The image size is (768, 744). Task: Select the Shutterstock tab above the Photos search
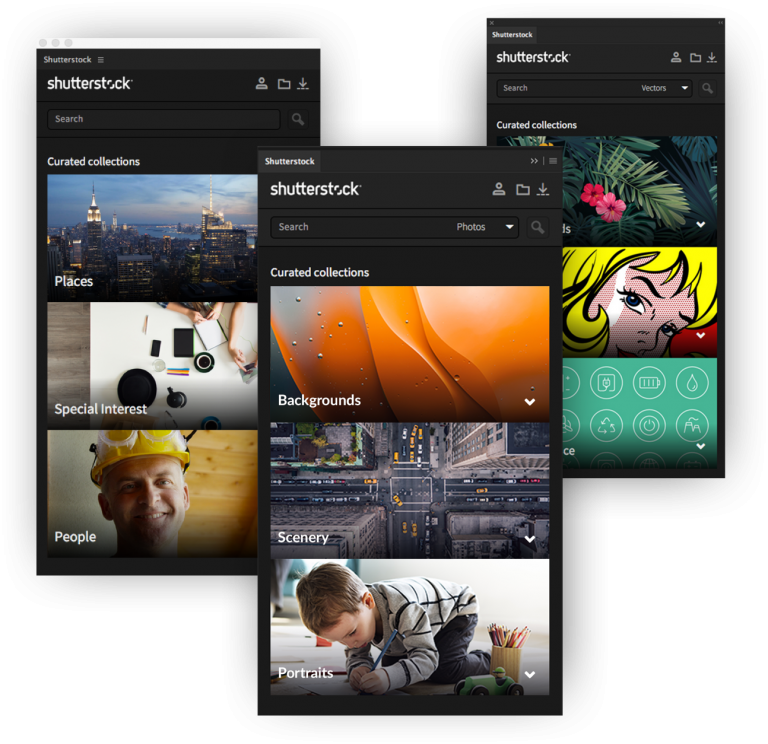pos(290,161)
